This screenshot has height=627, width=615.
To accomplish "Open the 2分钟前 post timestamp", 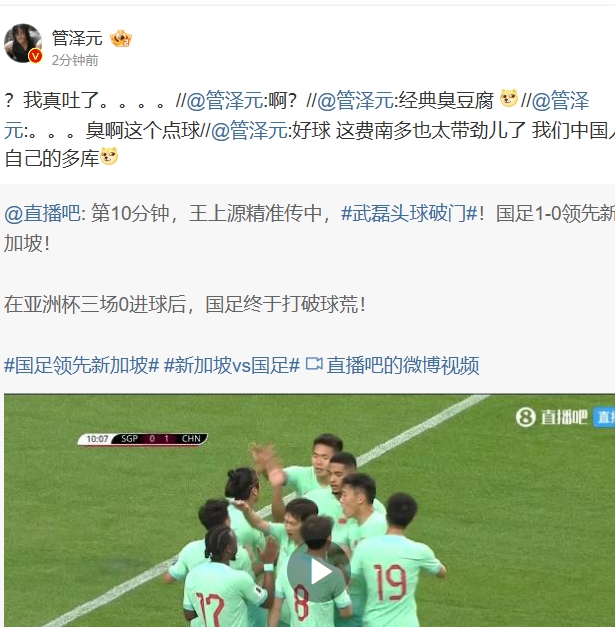I will click(x=75, y=60).
